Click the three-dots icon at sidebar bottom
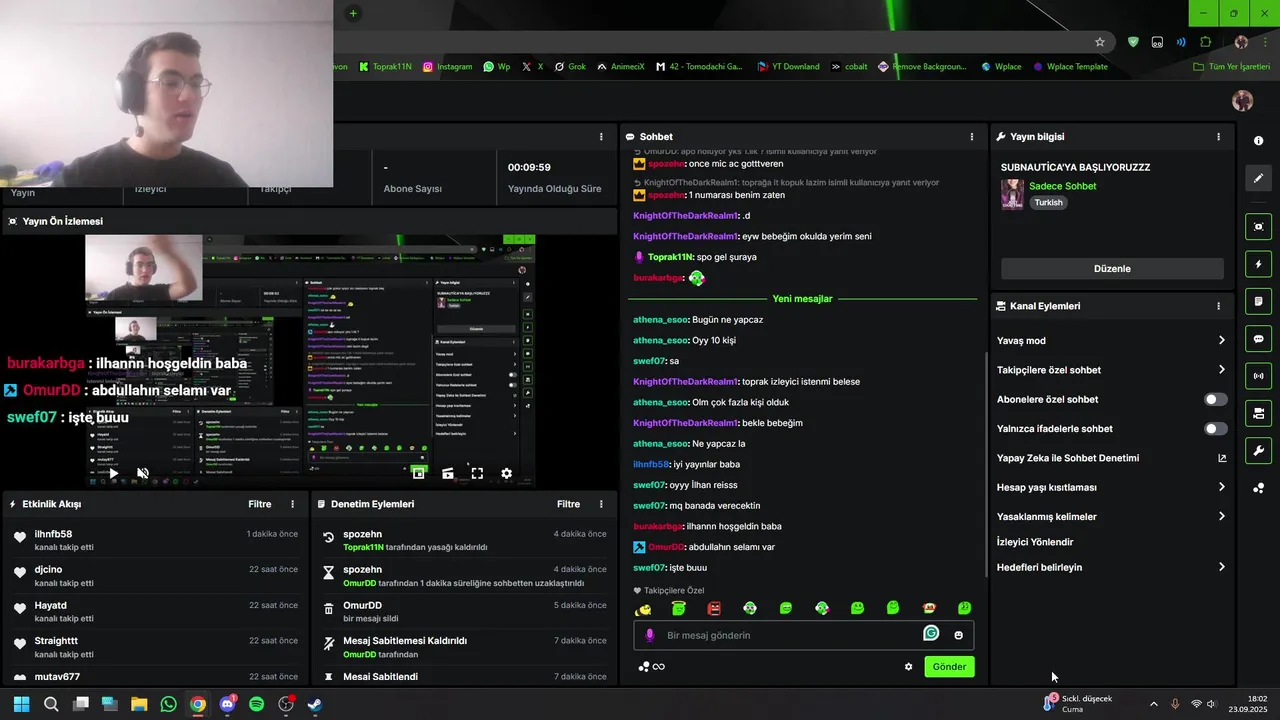Viewport: 1280px width, 720px height. click(1259, 488)
